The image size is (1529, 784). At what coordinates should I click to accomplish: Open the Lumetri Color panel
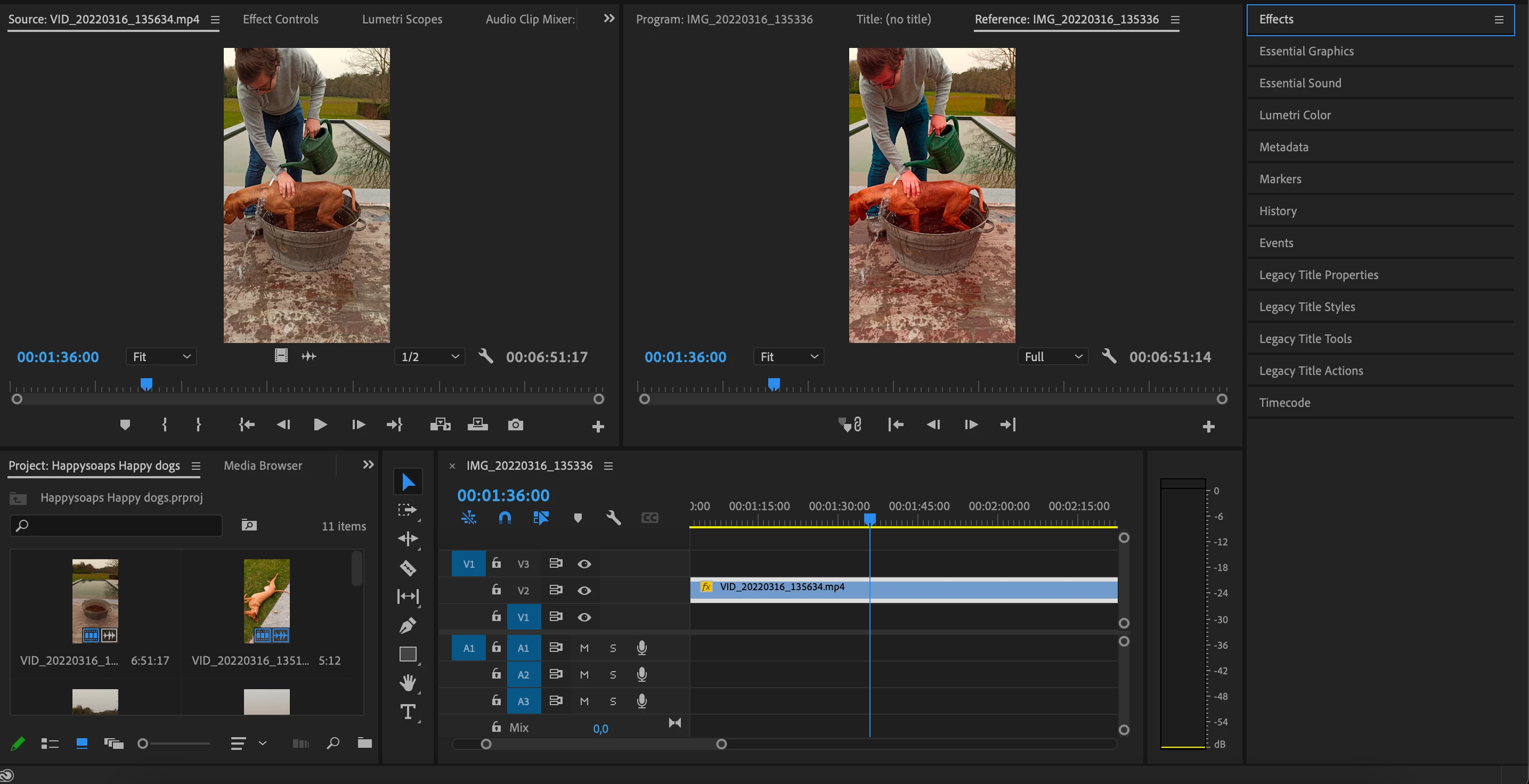1295,115
